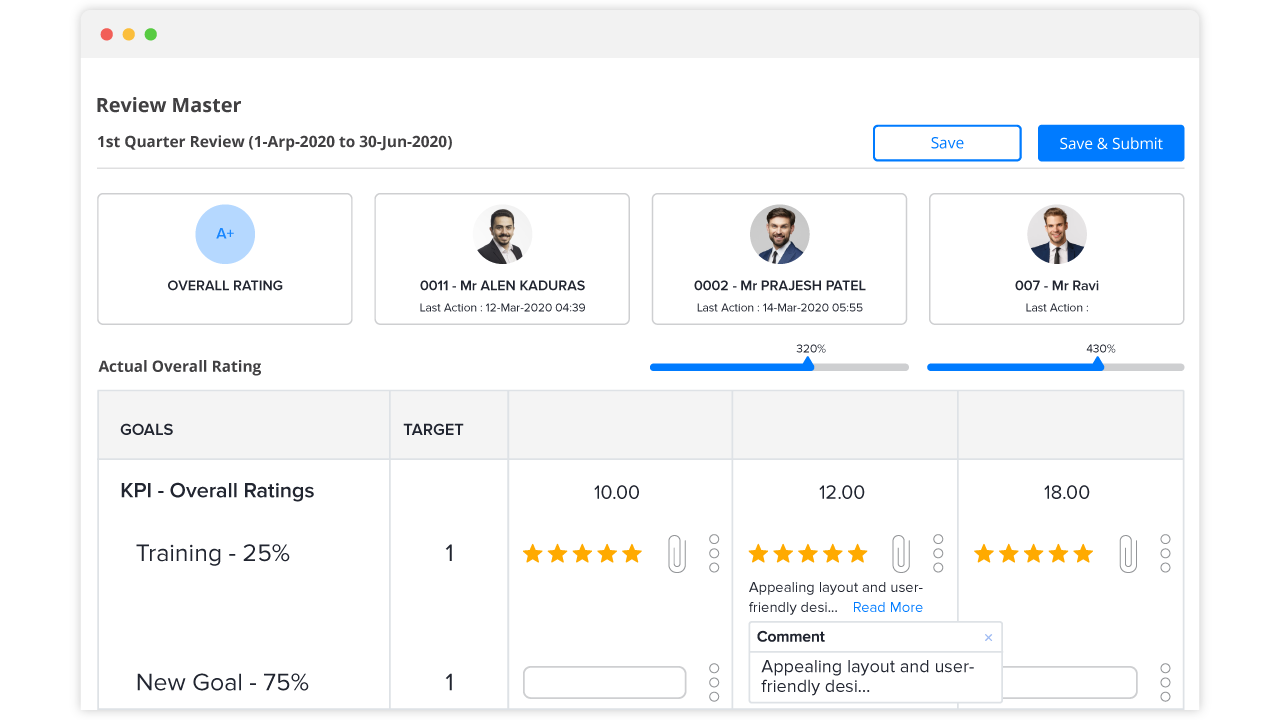Click Mr Prajesh Patel's profile photo
Image resolution: width=1280 pixels, height=720 pixels.
[779, 234]
